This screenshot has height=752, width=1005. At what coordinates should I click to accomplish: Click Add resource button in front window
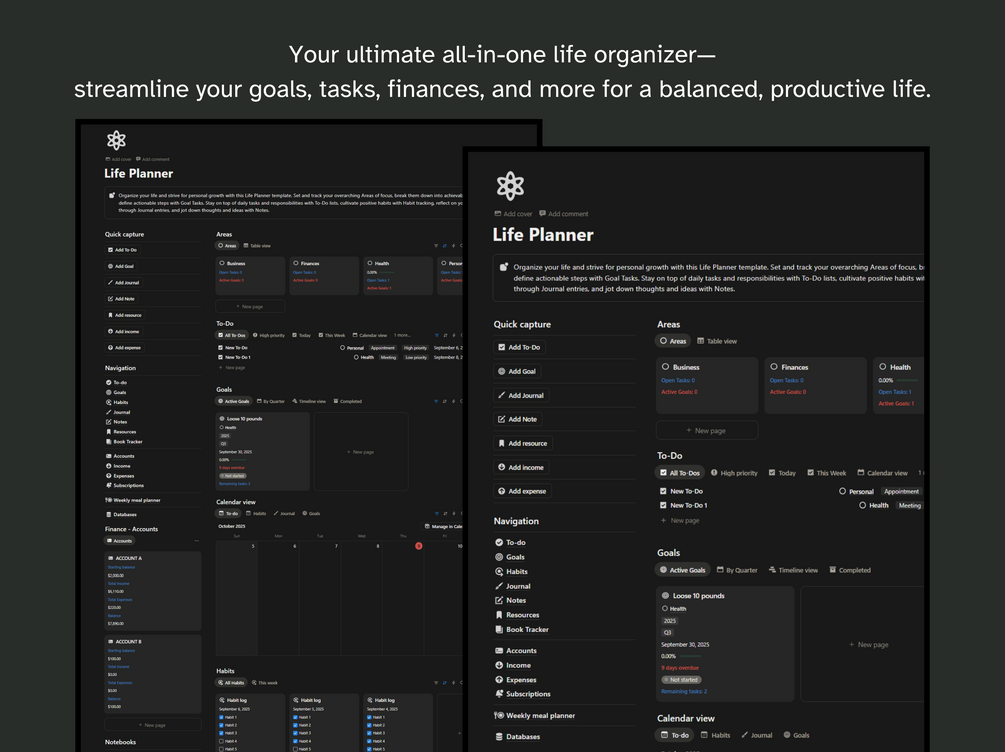(x=522, y=444)
